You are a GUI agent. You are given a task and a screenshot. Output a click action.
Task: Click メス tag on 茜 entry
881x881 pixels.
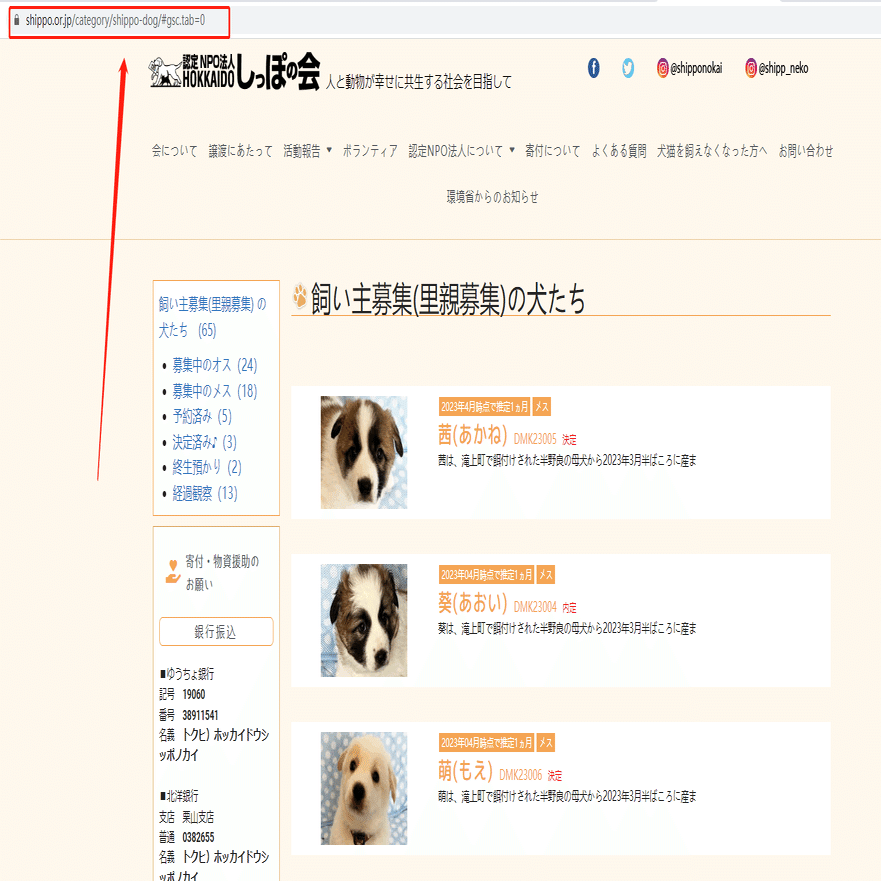coord(542,407)
